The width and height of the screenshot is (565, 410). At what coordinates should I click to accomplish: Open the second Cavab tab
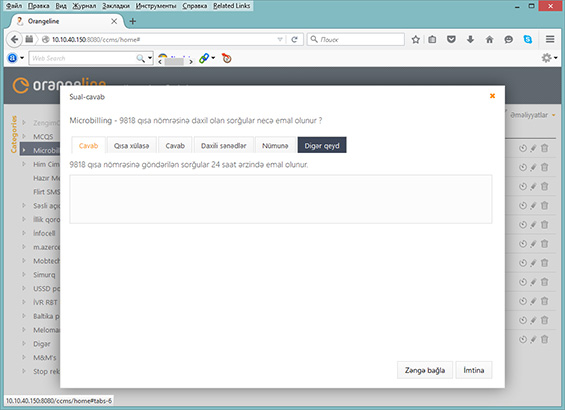click(x=175, y=146)
